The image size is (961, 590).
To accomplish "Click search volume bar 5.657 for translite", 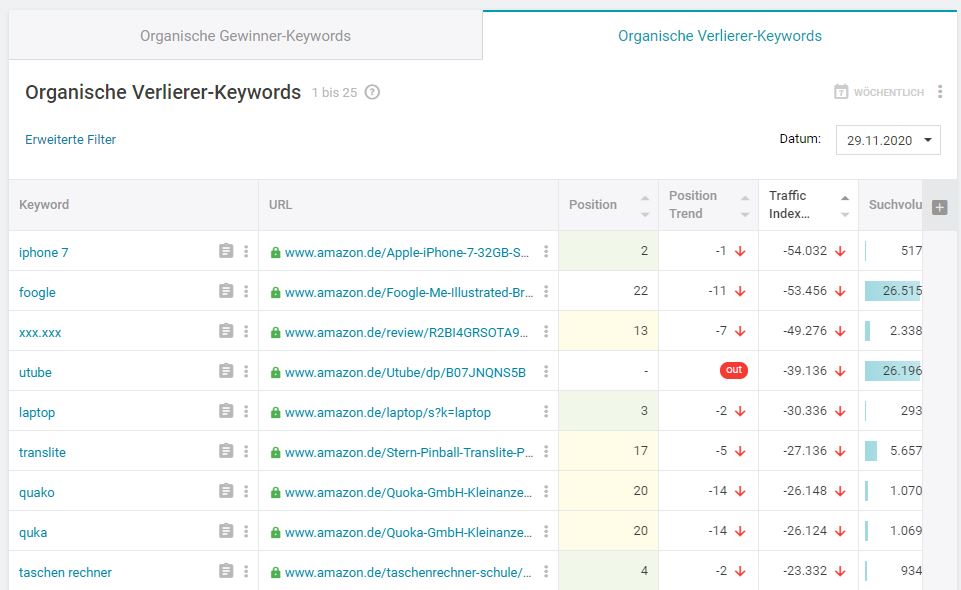I will [x=871, y=451].
